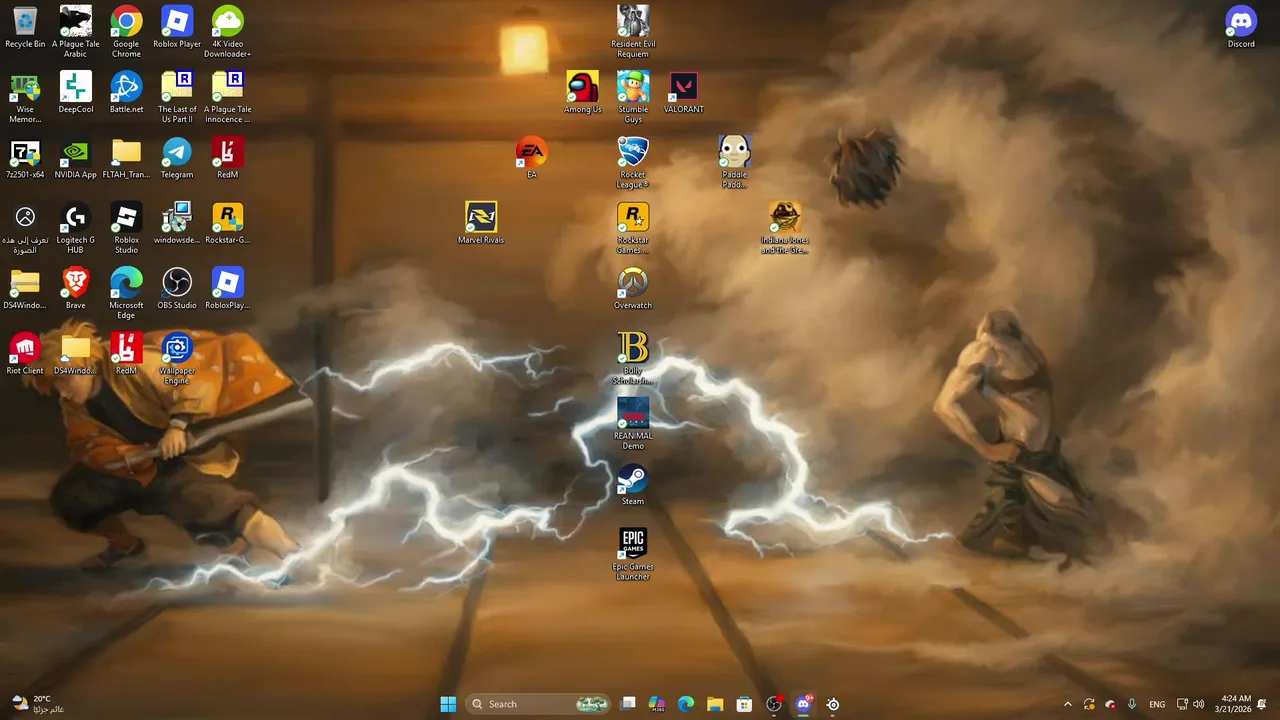Launch Among Us from the desktop
This screenshot has width=1280, height=720.
pos(583,92)
